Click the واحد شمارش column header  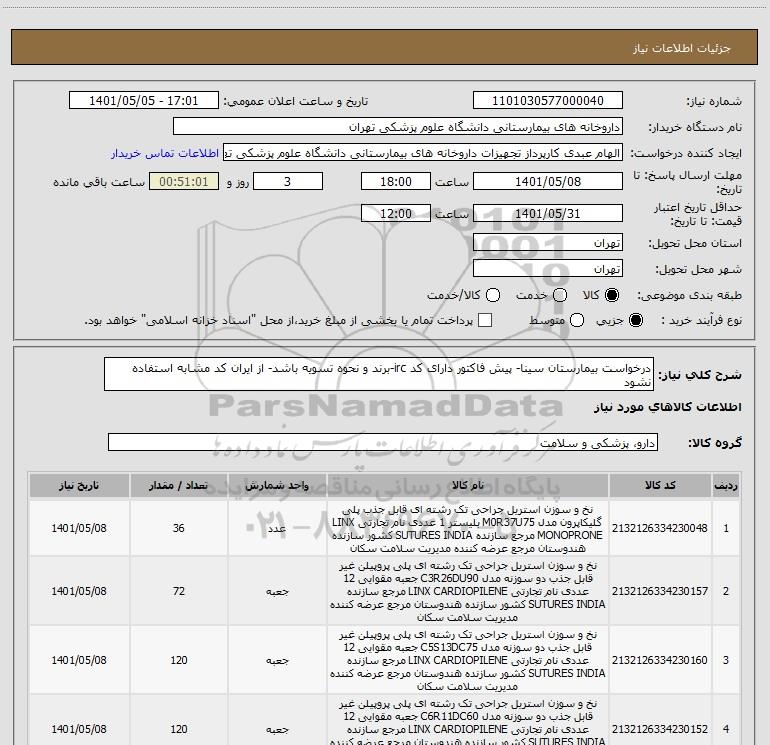pos(277,485)
